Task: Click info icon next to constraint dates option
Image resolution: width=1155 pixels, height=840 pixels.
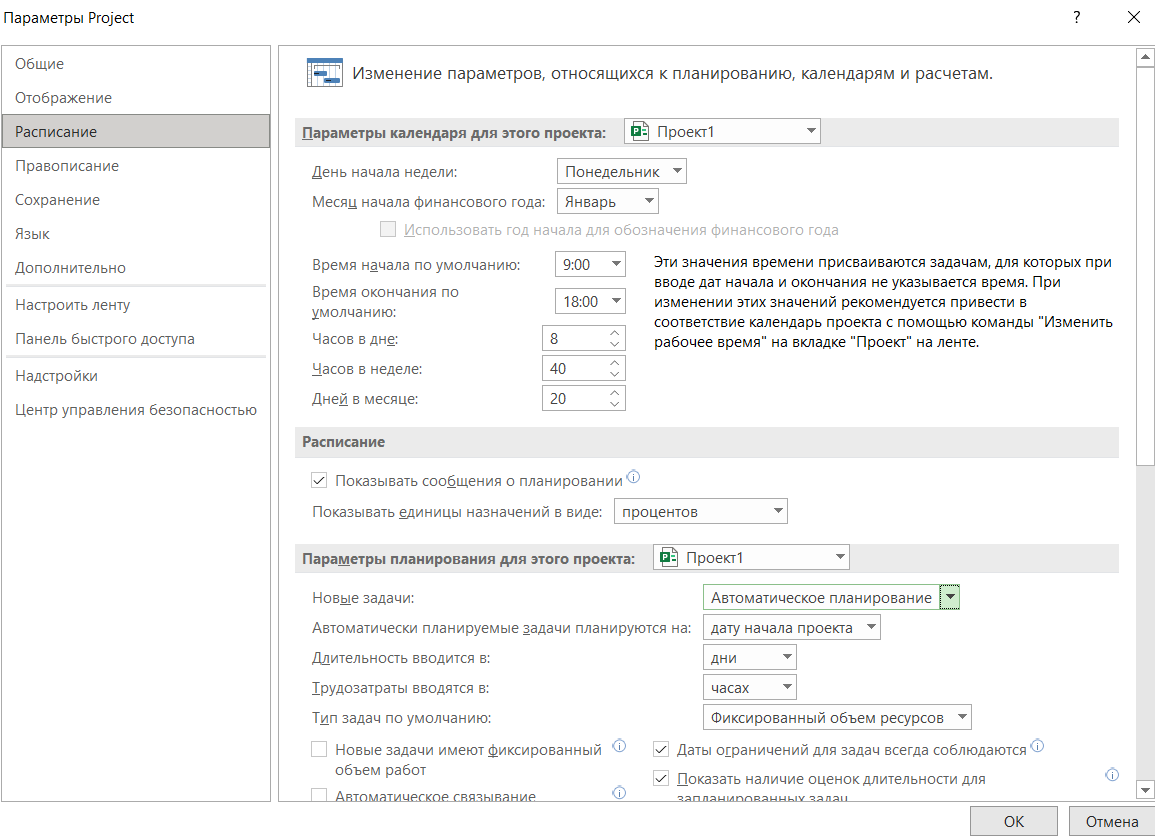Action: pos(1037,746)
